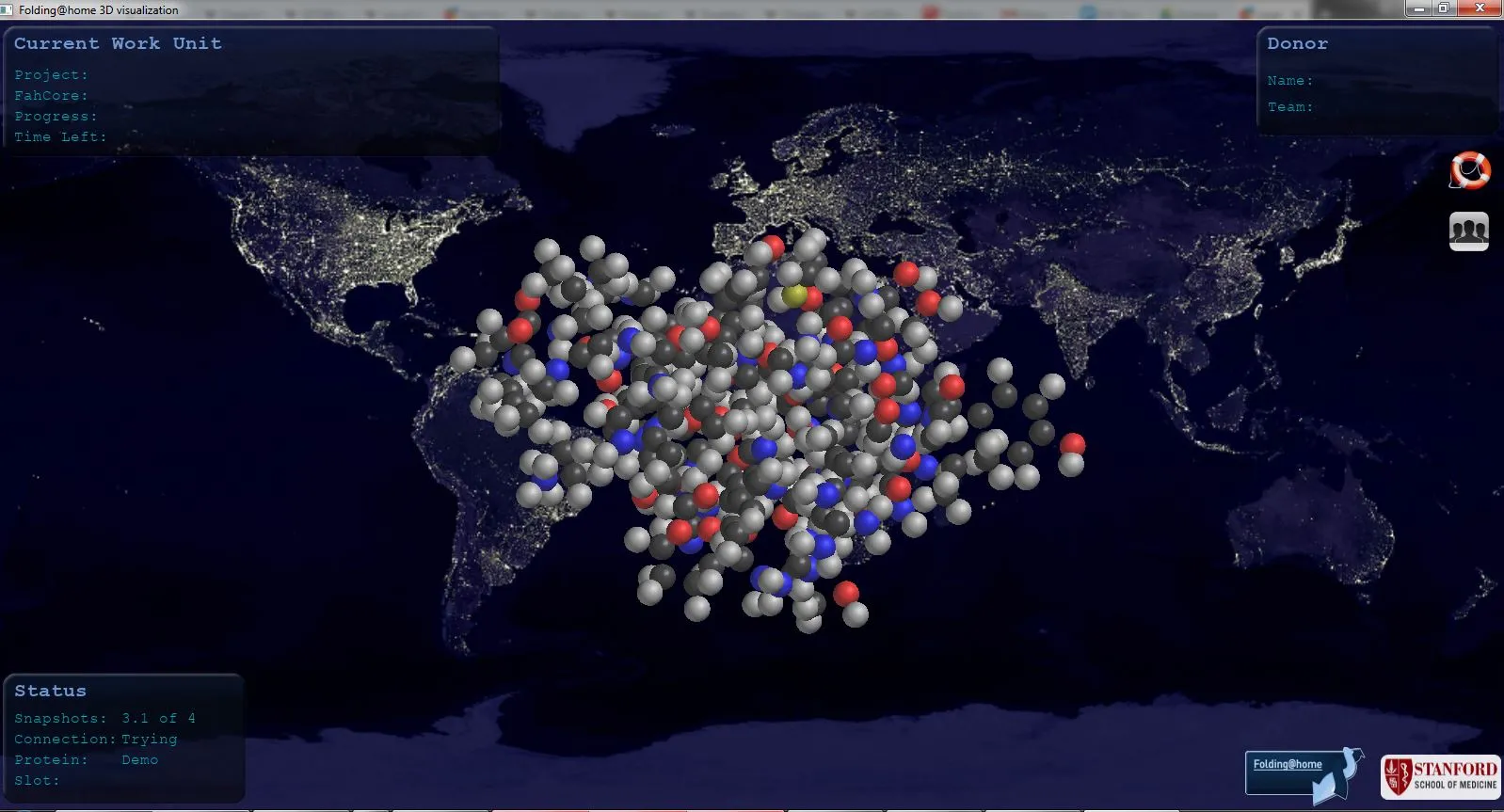
Task: Maximize the visualization window
Action: click(x=1444, y=8)
